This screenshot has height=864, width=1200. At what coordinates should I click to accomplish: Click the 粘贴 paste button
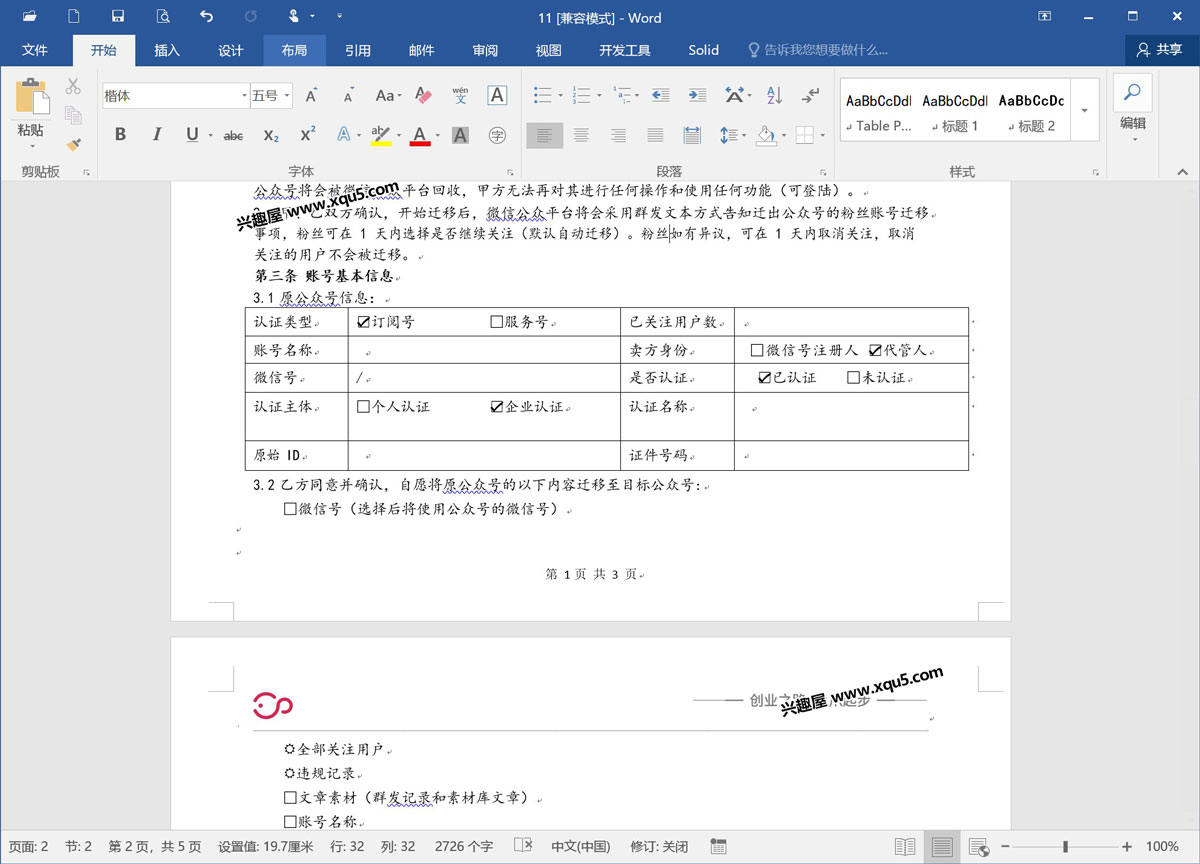click(31, 110)
